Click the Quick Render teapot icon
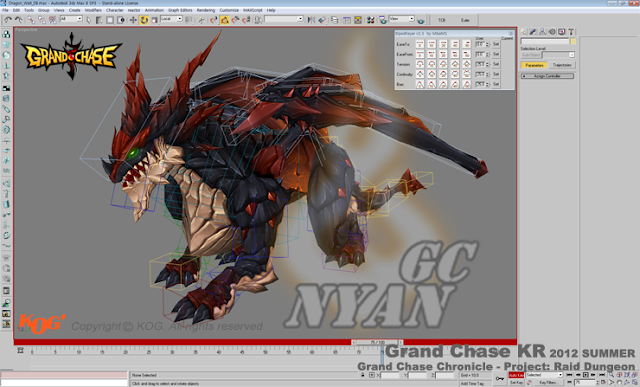 421,20
